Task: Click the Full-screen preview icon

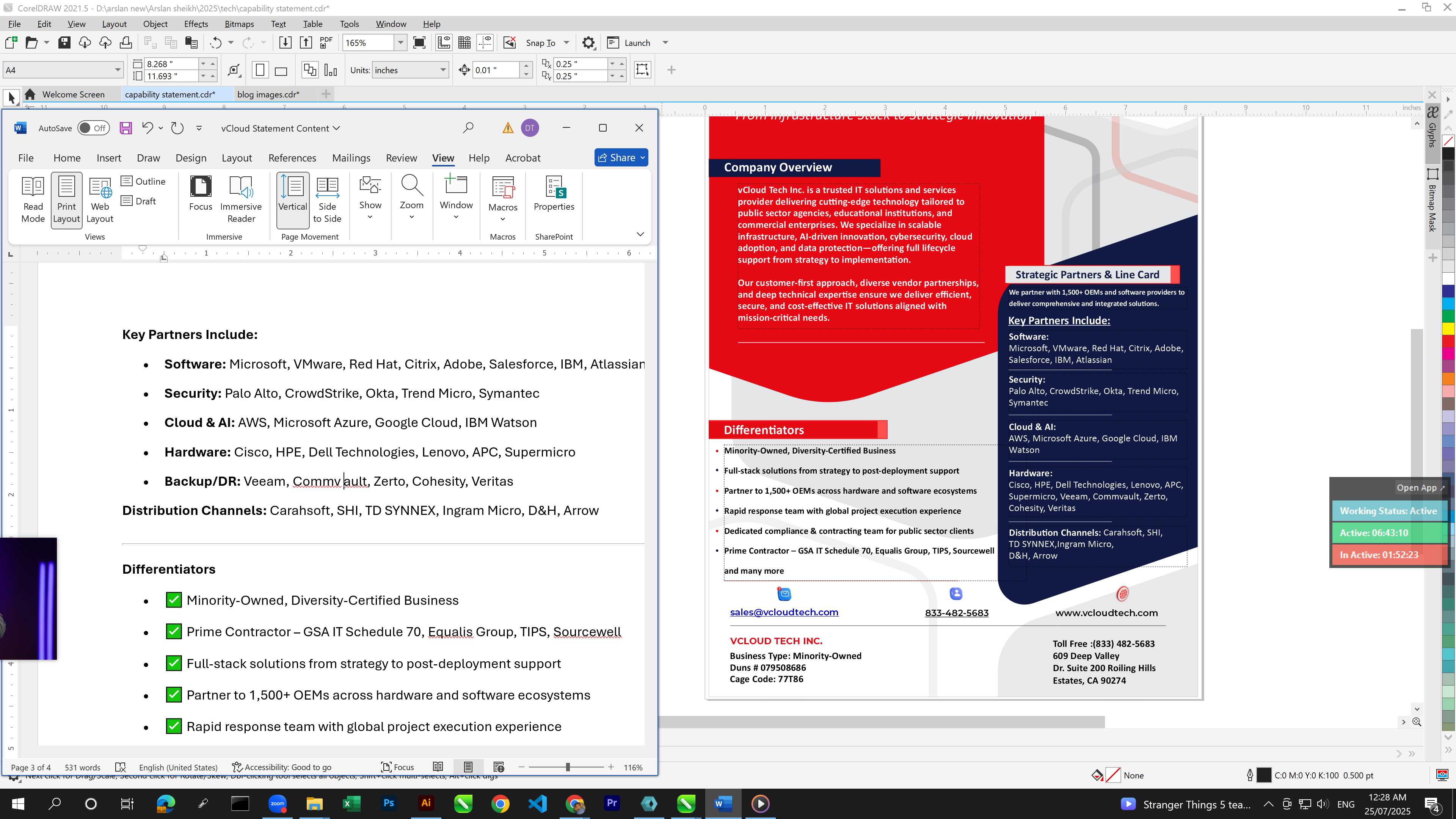Action: (x=419, y=42)
